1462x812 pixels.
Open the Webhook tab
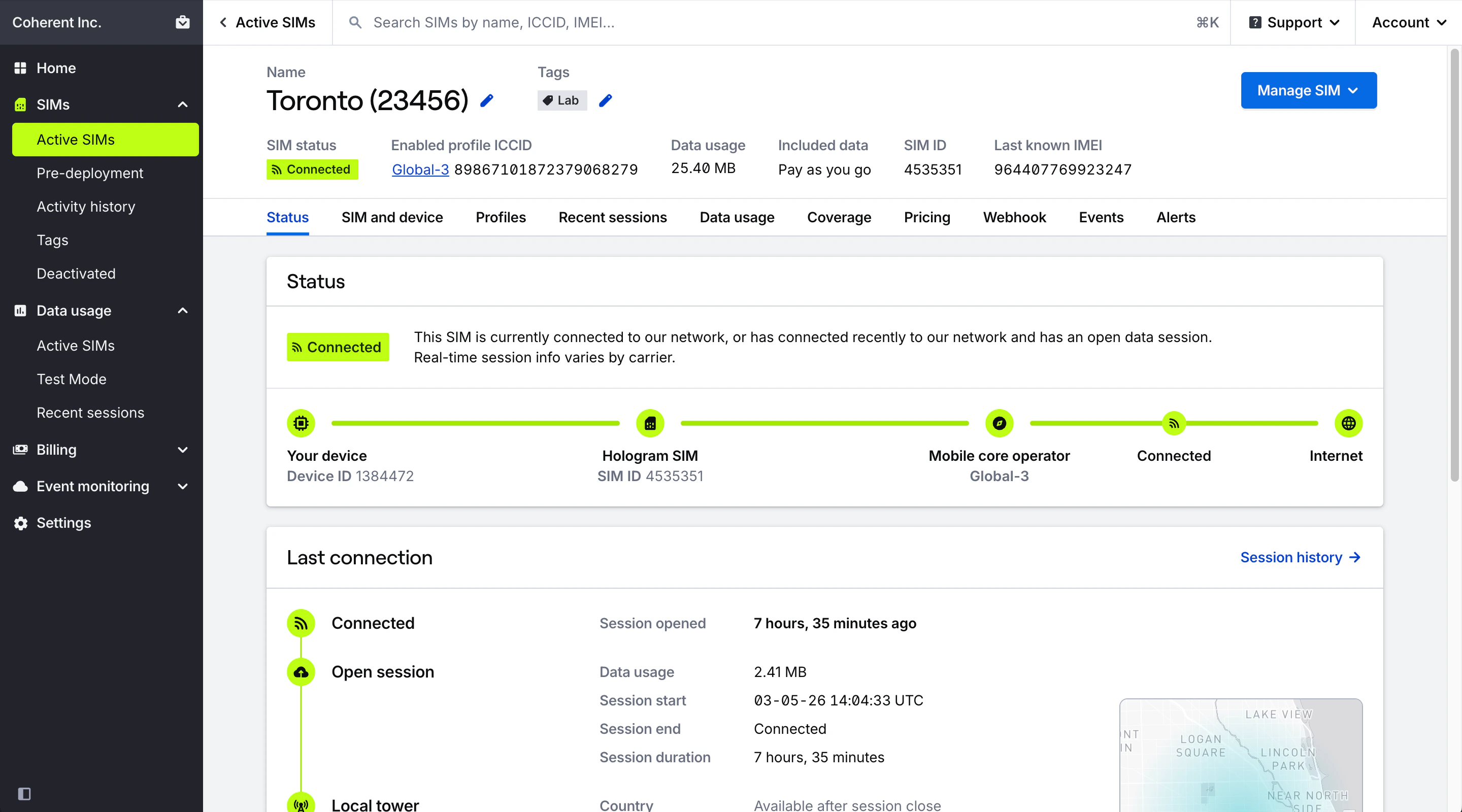pos(1014,217)
